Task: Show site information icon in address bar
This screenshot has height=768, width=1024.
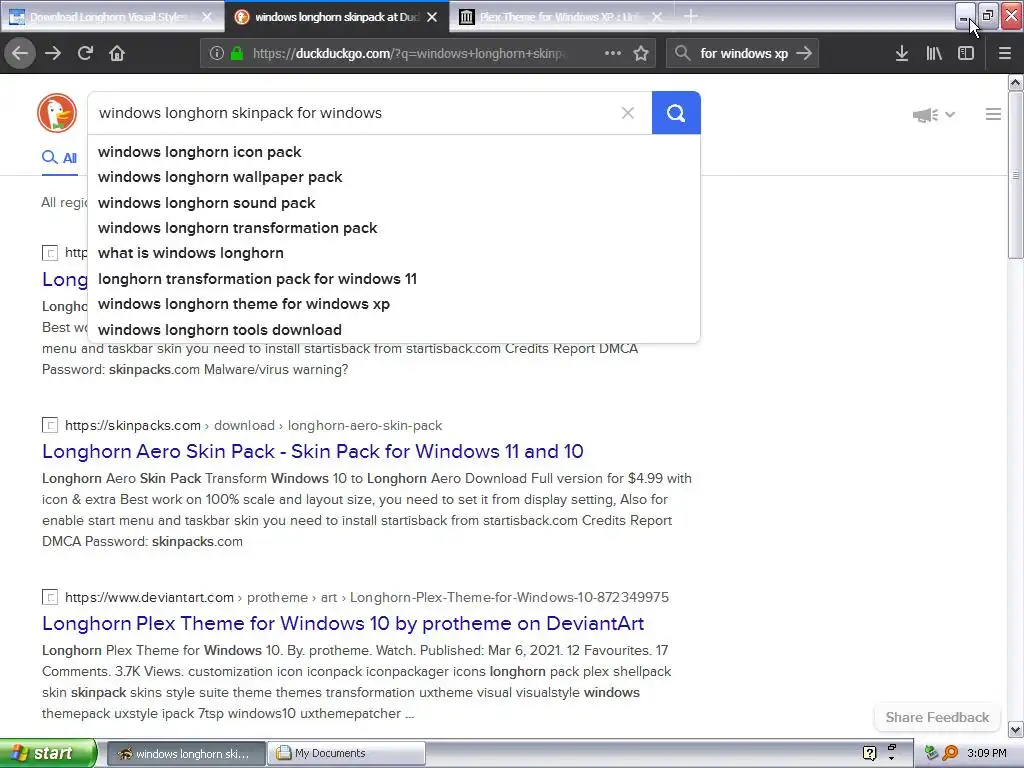Action: (217, 53)
